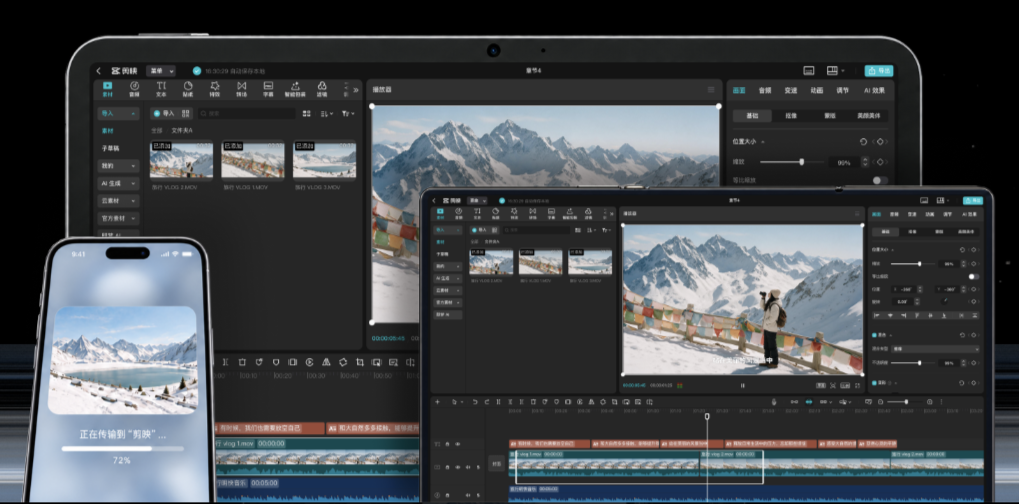The width and height of the screenshot is (1019, 504).
Task: Select the VLOG 3.MOV lake thumbnail on laptop
Action: [324, 160]
